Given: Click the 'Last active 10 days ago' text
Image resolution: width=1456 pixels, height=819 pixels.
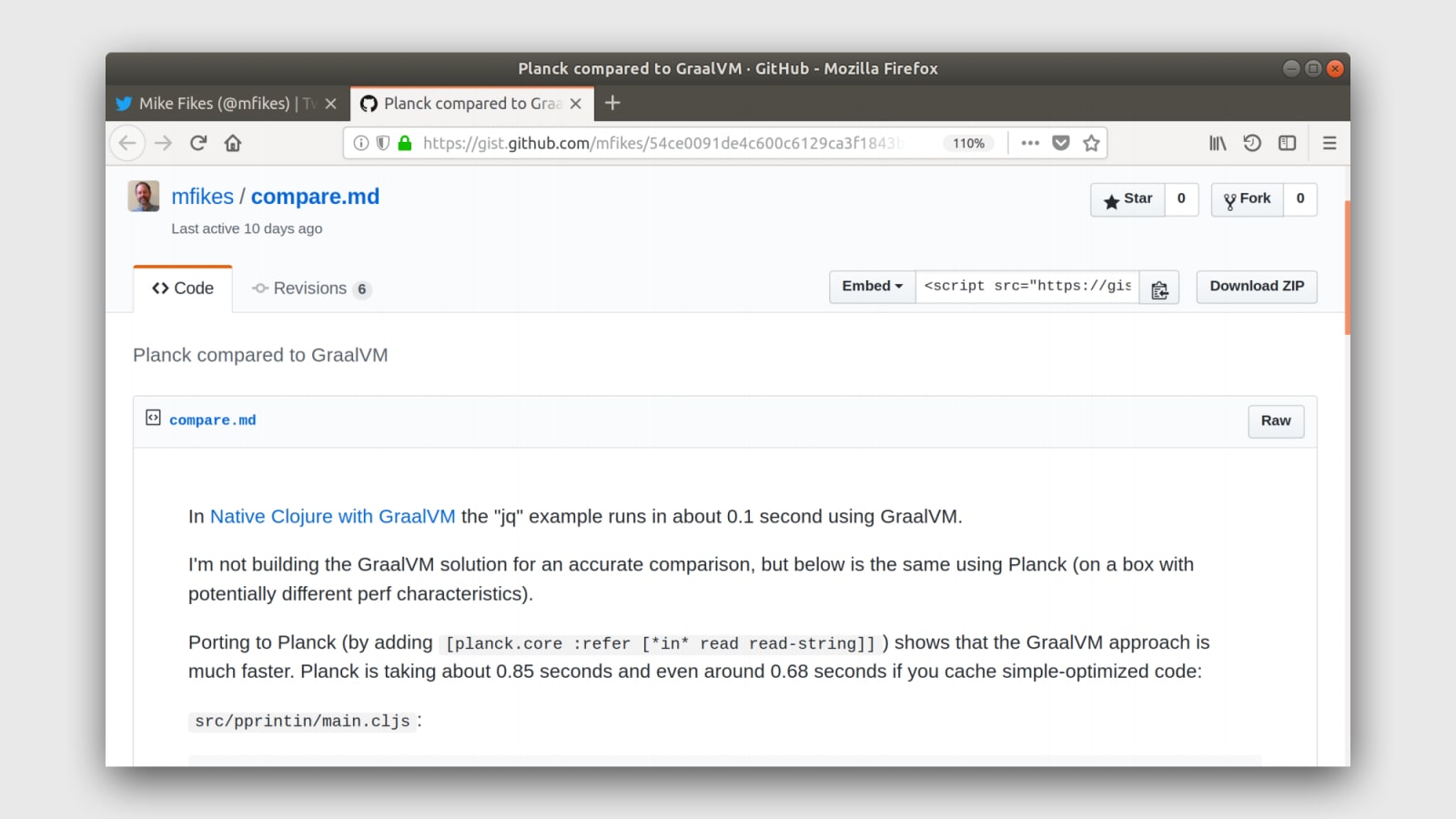Looking at the screenshot, I should [247, 228].
